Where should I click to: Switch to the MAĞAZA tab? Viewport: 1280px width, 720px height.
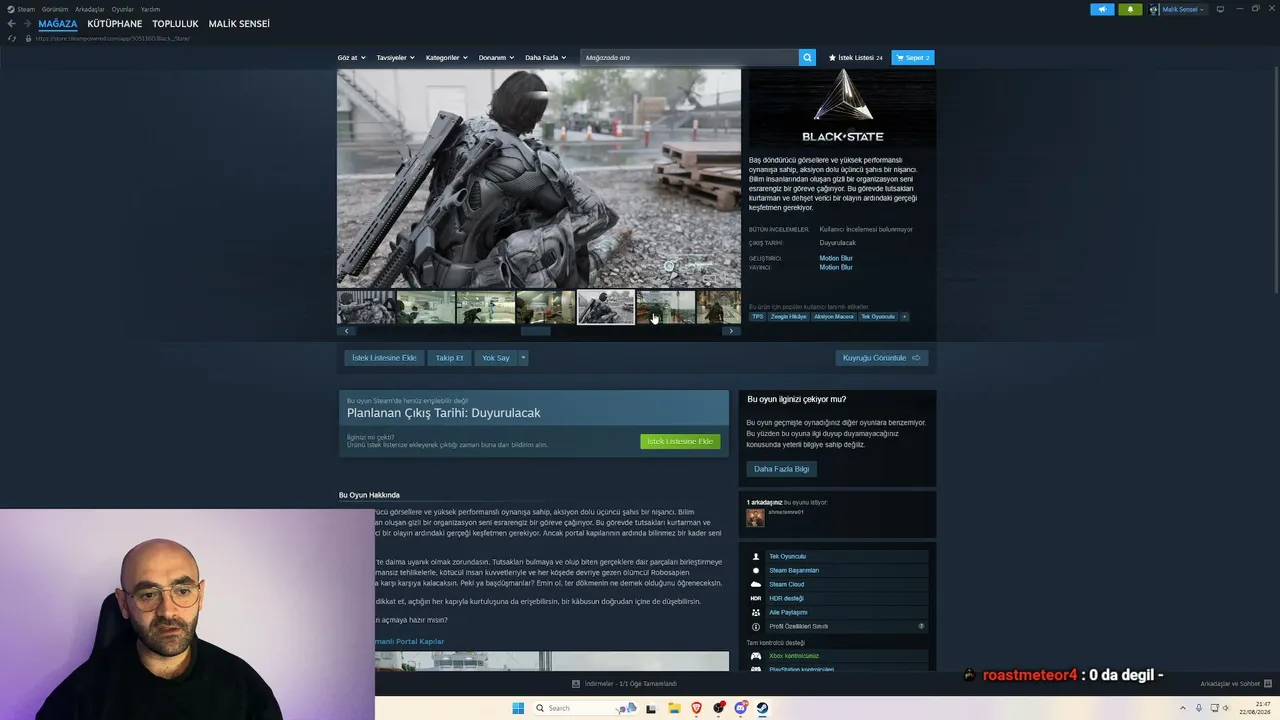pos(58,24)
